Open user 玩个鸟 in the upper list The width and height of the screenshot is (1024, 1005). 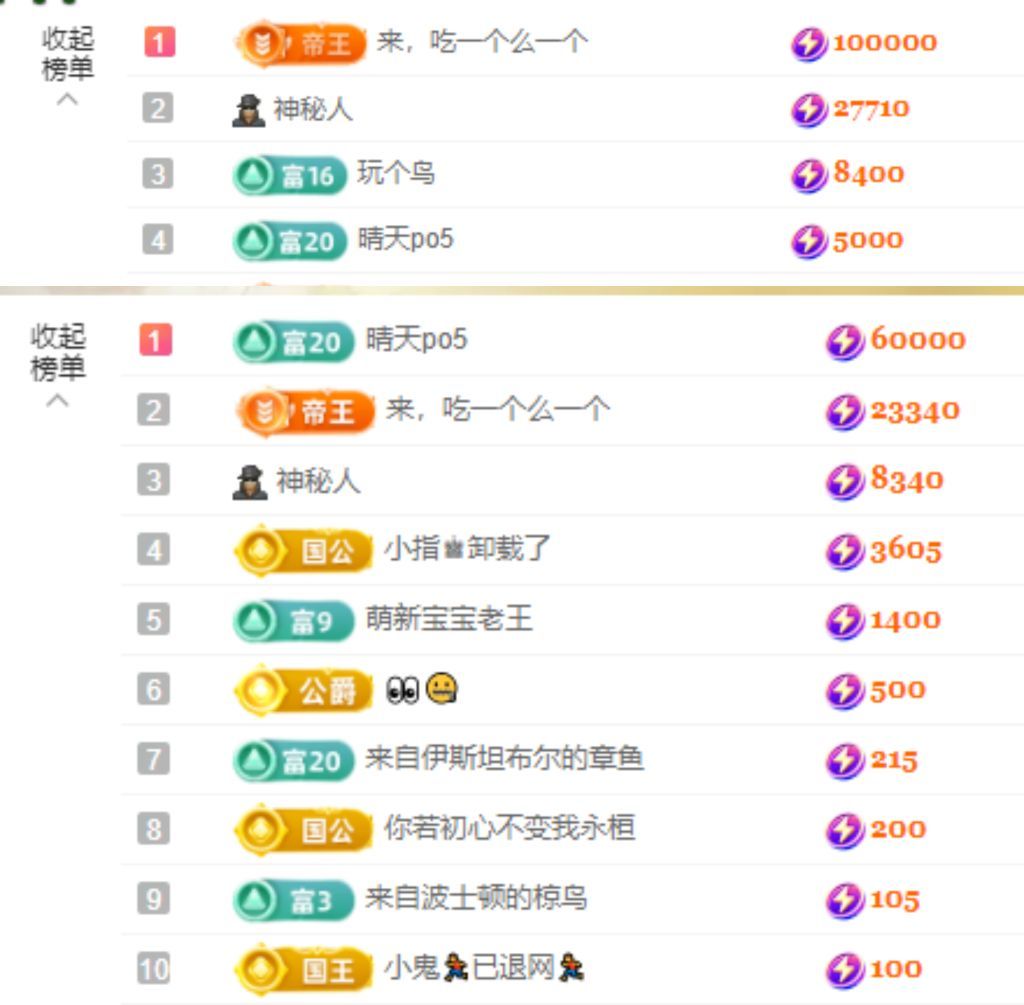click(396, 174)
